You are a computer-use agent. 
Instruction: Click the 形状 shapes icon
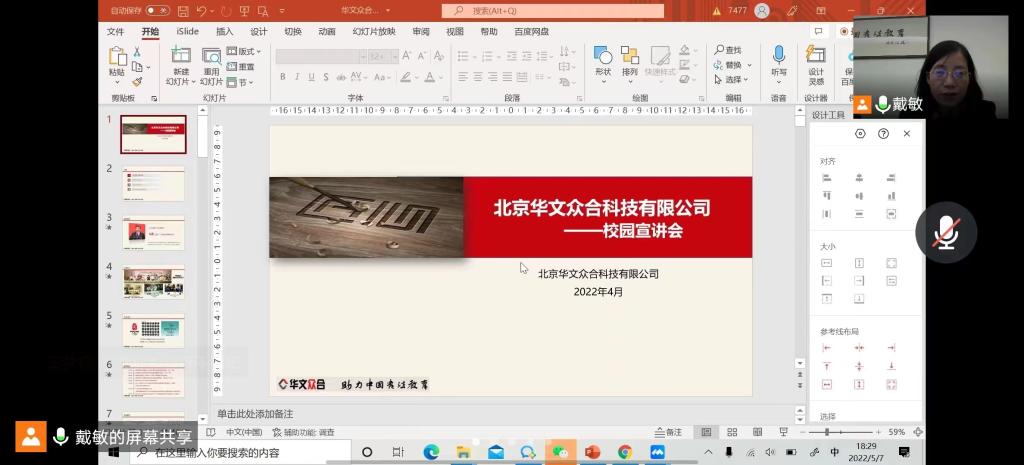tap(603, 56)
